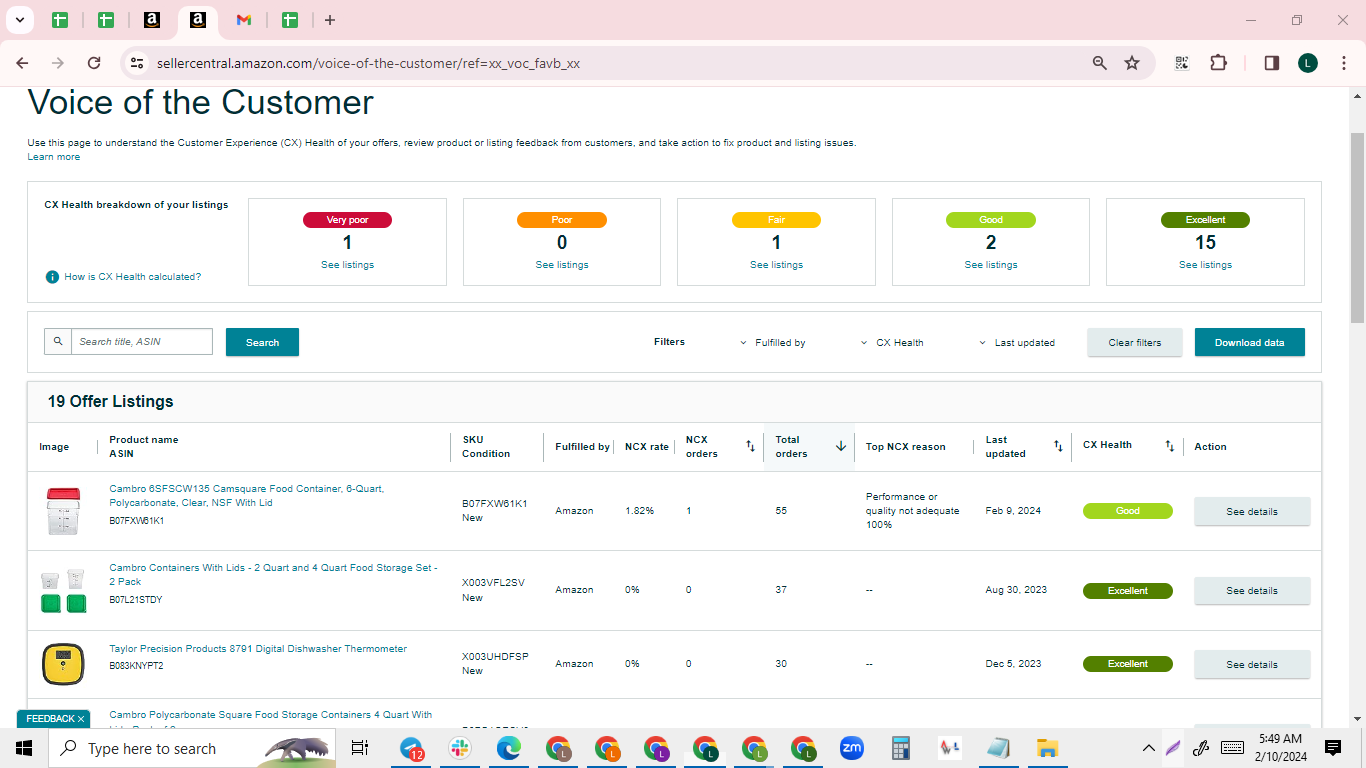Click the Clear filters button
The width and height of the screenshot is (1366, 768).
click(x=1135, y=342)
